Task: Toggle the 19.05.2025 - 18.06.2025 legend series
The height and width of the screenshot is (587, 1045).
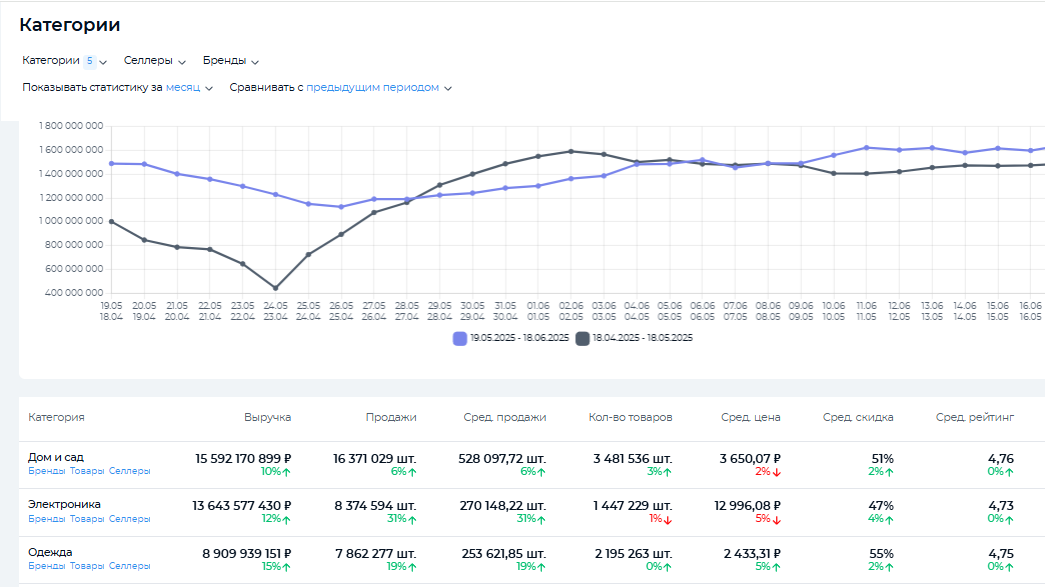Action: (x=511, y=338)
